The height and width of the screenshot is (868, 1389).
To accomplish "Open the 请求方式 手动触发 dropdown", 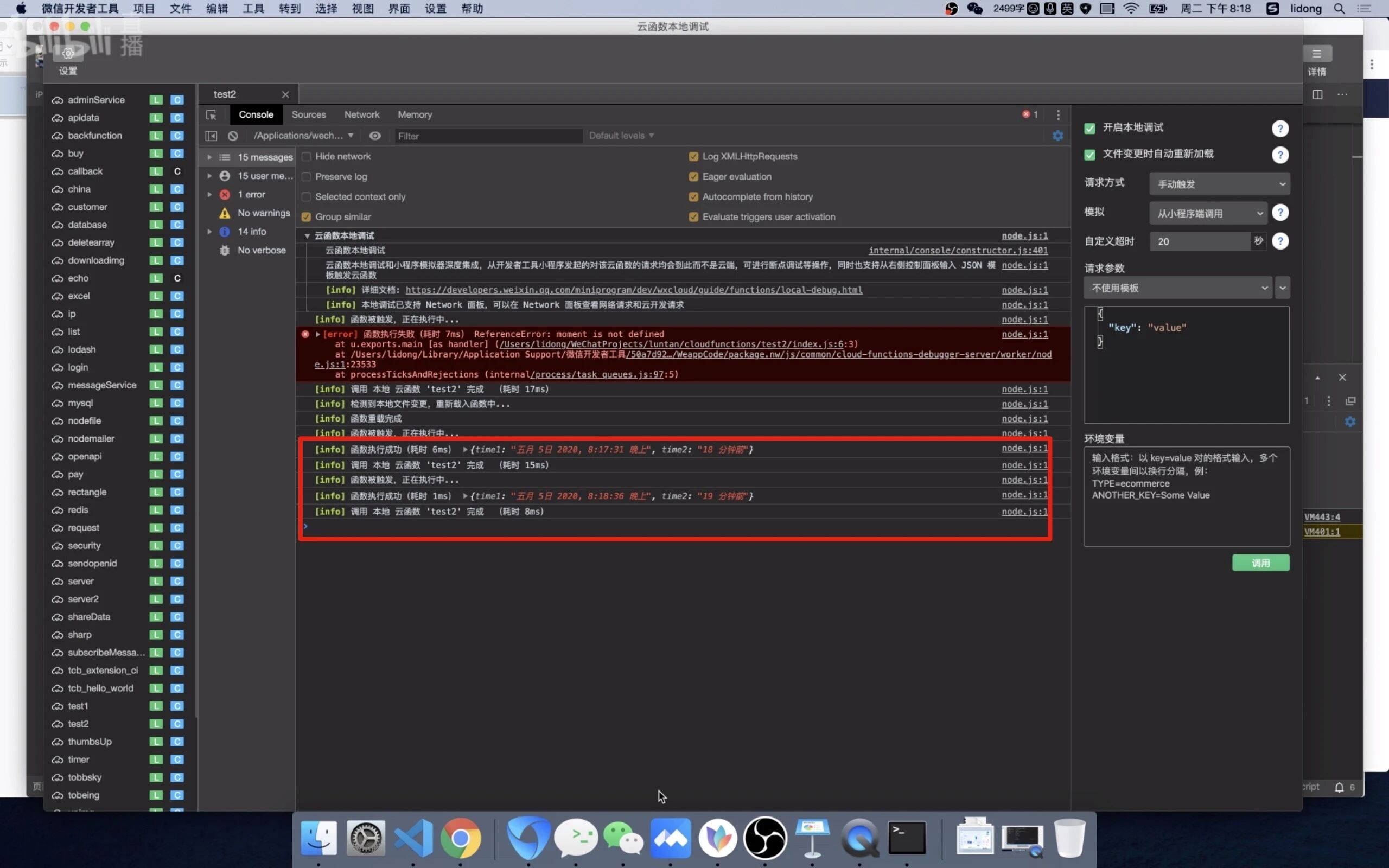I will 1219,184.
